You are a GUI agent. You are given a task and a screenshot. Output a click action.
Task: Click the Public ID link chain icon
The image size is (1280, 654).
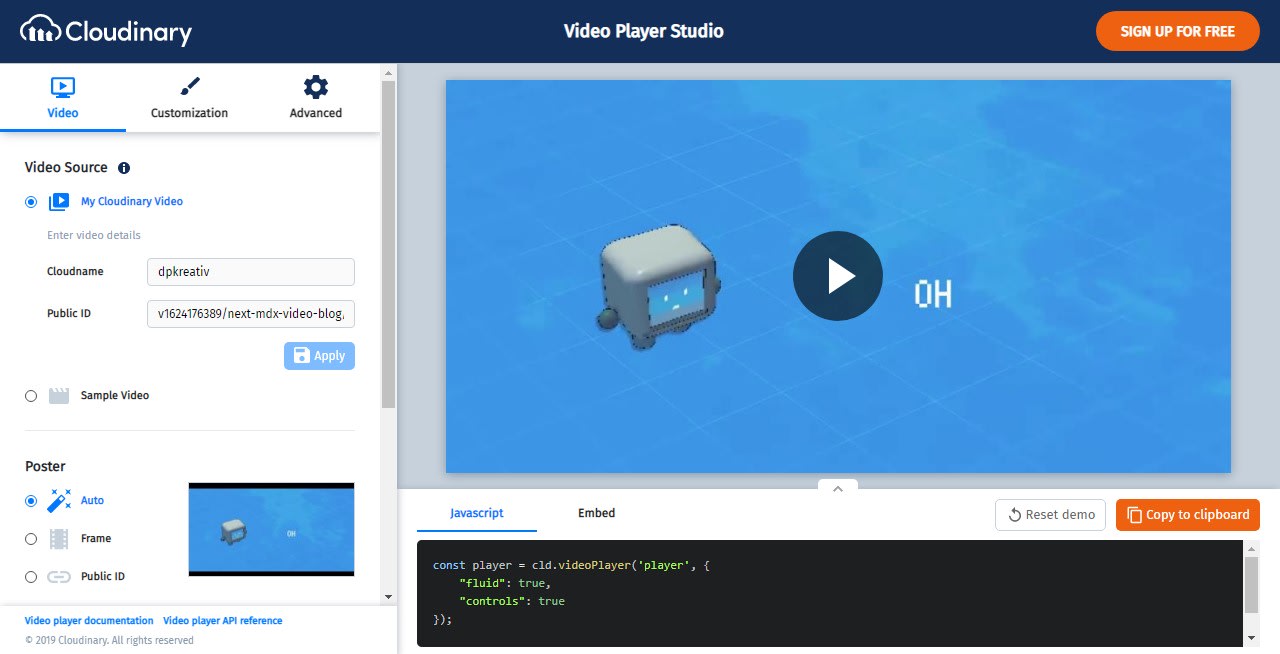pos(59,577)
